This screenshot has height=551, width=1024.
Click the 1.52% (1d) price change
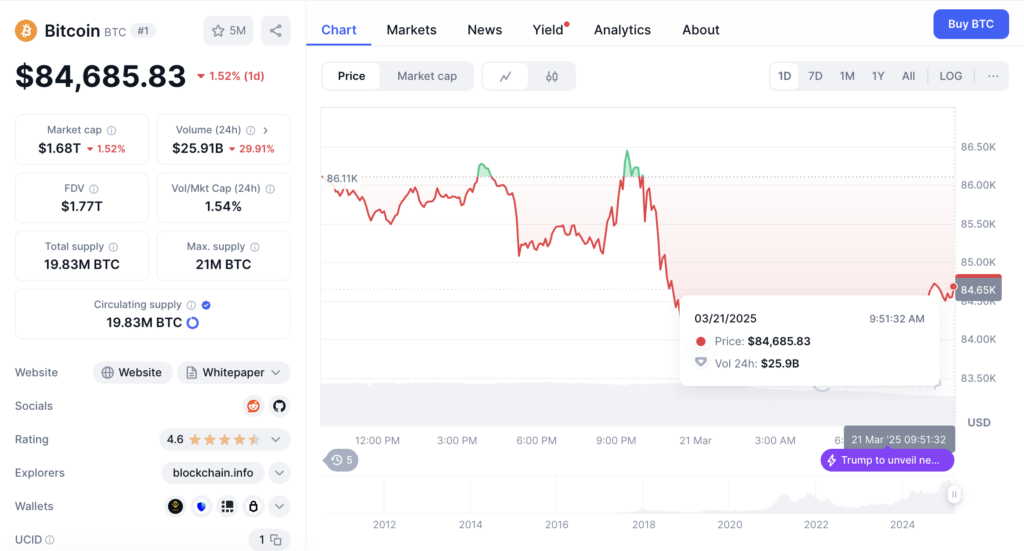[231, 76]
